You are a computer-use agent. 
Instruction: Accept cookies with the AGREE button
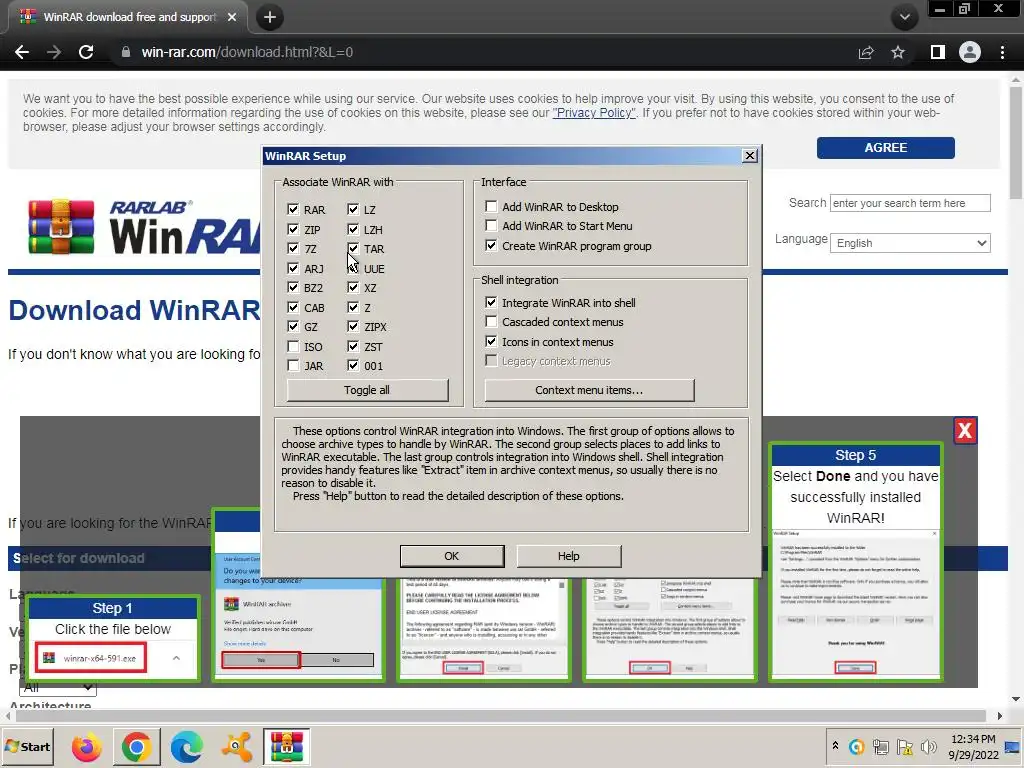pyautogui.click(x=886, y=148)
